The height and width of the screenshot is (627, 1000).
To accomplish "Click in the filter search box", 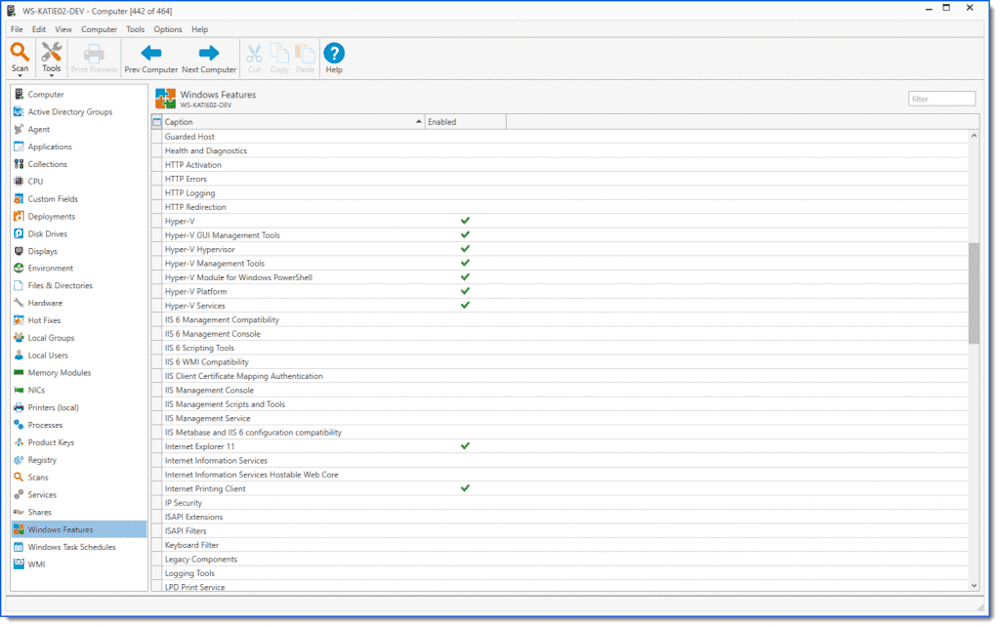I will point(941,99).
